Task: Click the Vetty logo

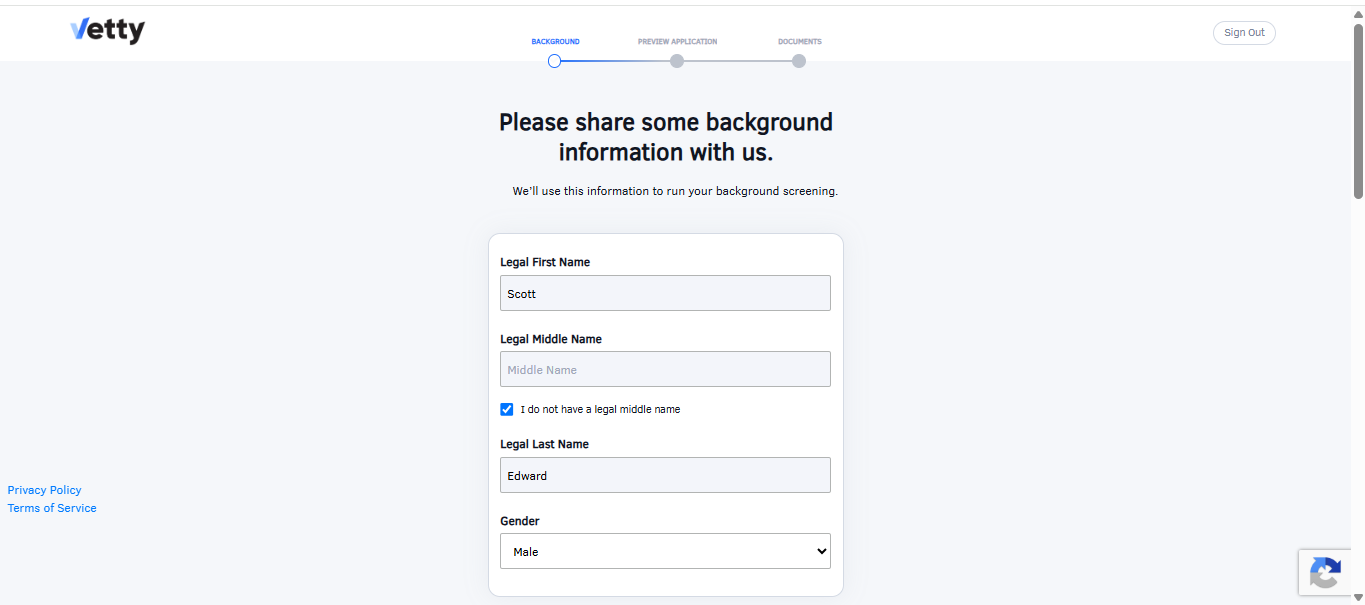Action: 108,31
